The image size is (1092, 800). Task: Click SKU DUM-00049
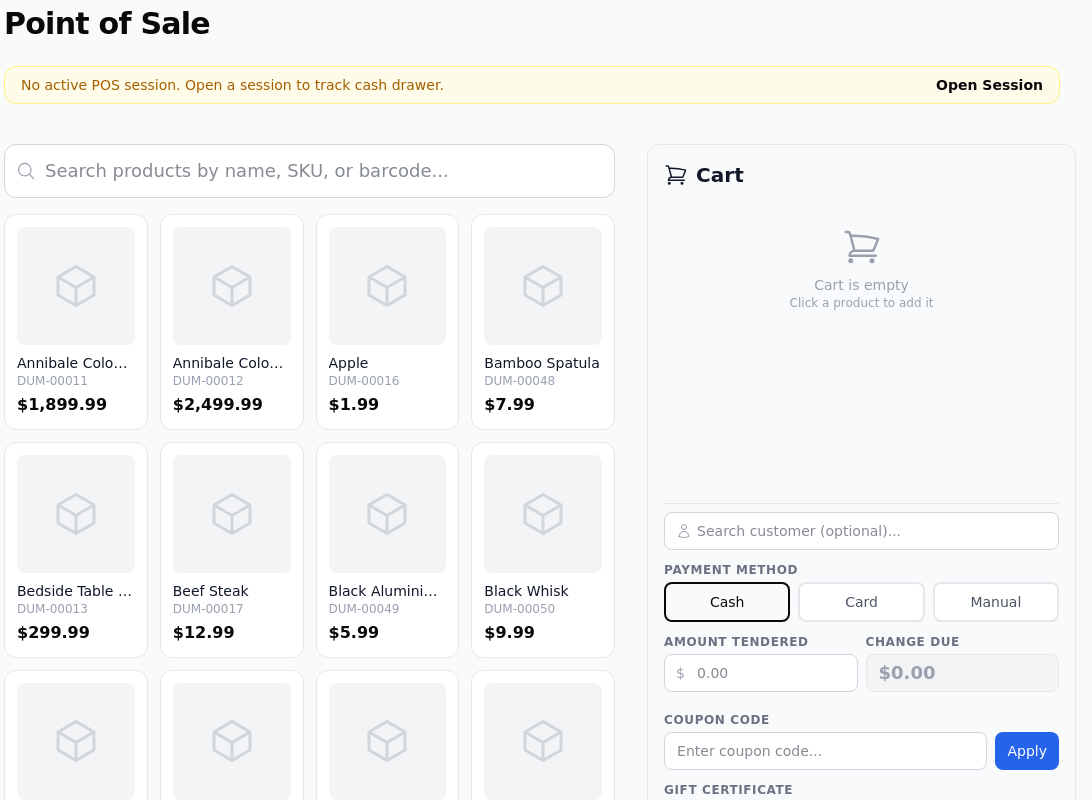tap(364, 609)
